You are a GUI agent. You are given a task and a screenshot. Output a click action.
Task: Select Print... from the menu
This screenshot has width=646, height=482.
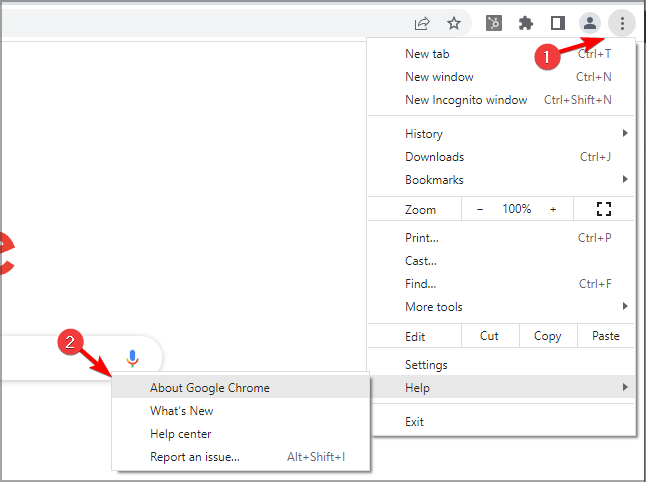[501, 238]
